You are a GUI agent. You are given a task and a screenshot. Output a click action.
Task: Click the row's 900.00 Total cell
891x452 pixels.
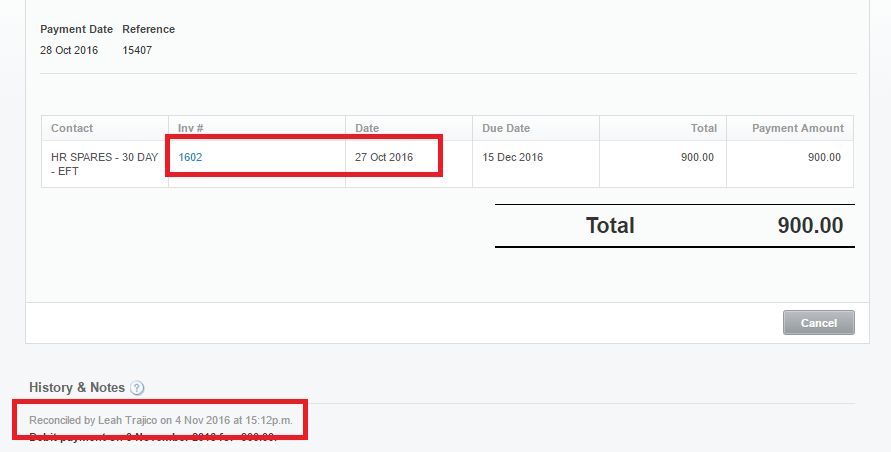pos(697,157)
